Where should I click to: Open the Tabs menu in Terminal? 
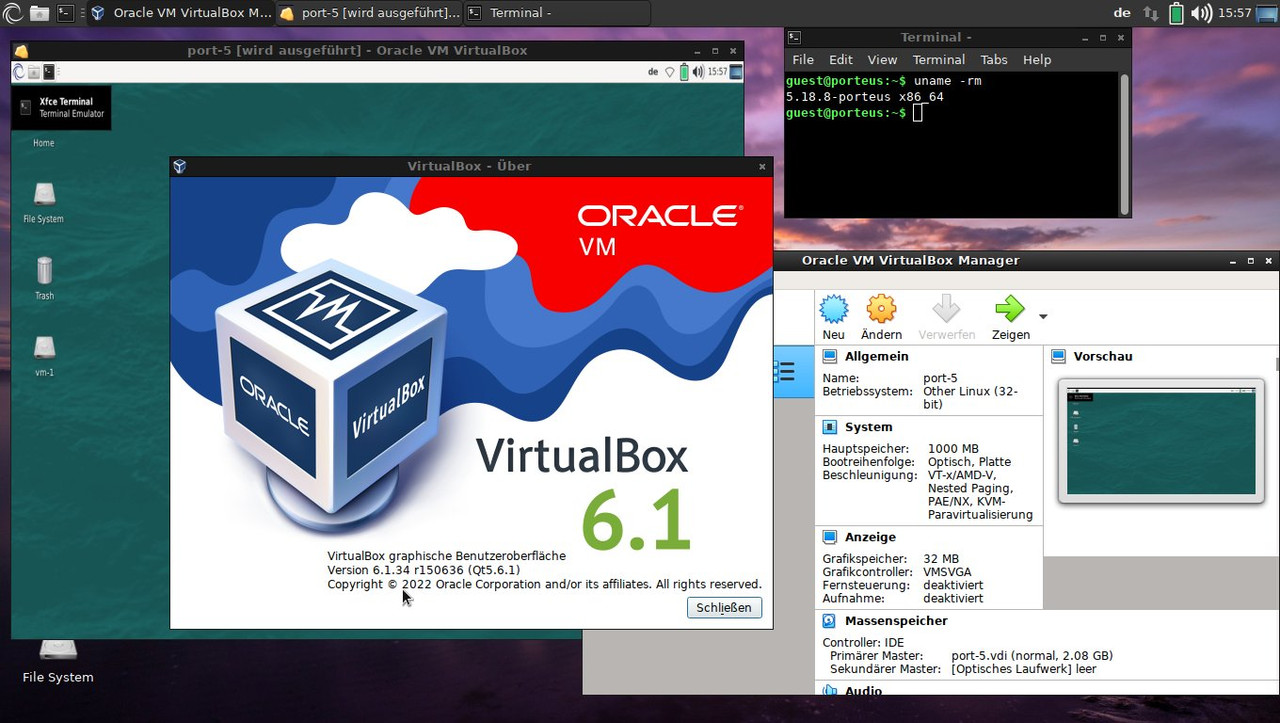tap(994, 60)
